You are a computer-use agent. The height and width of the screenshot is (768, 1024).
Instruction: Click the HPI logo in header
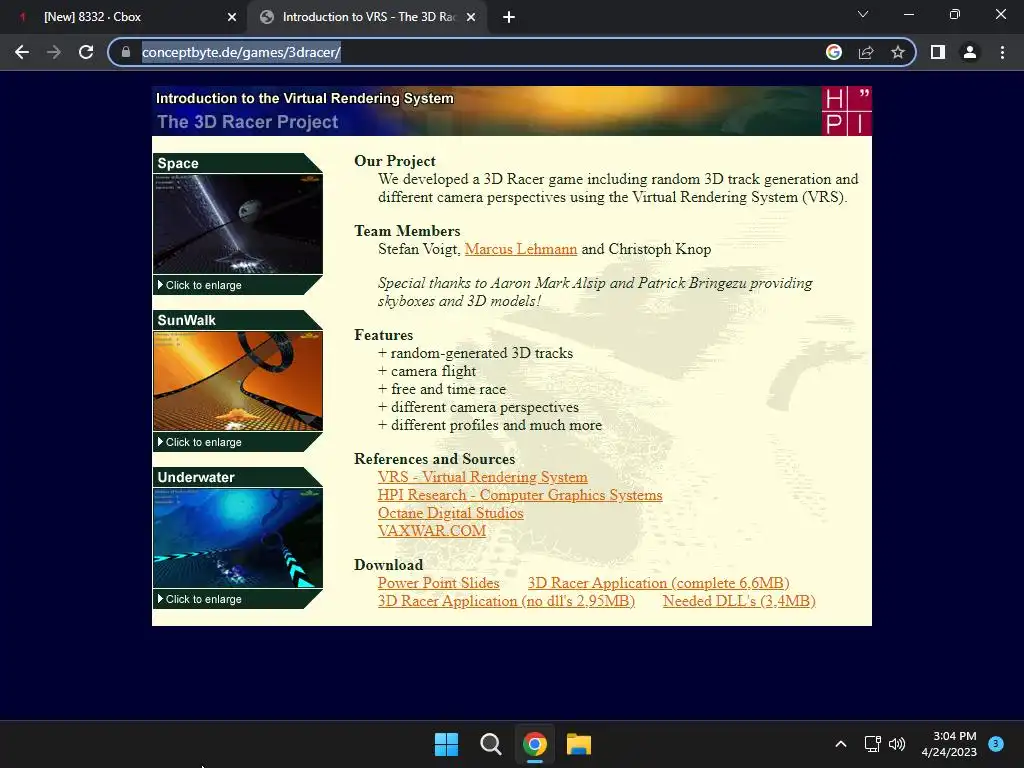(x=846, y=111)
